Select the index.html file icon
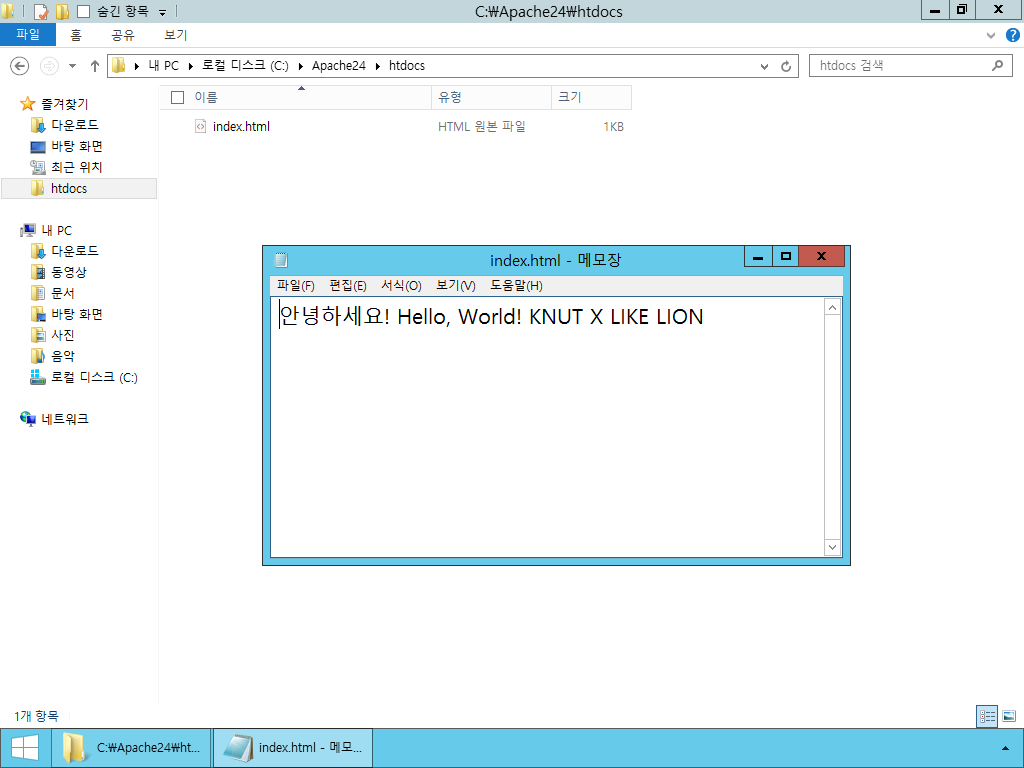The width and height of the screenshot is (1024, 768). 200,126
